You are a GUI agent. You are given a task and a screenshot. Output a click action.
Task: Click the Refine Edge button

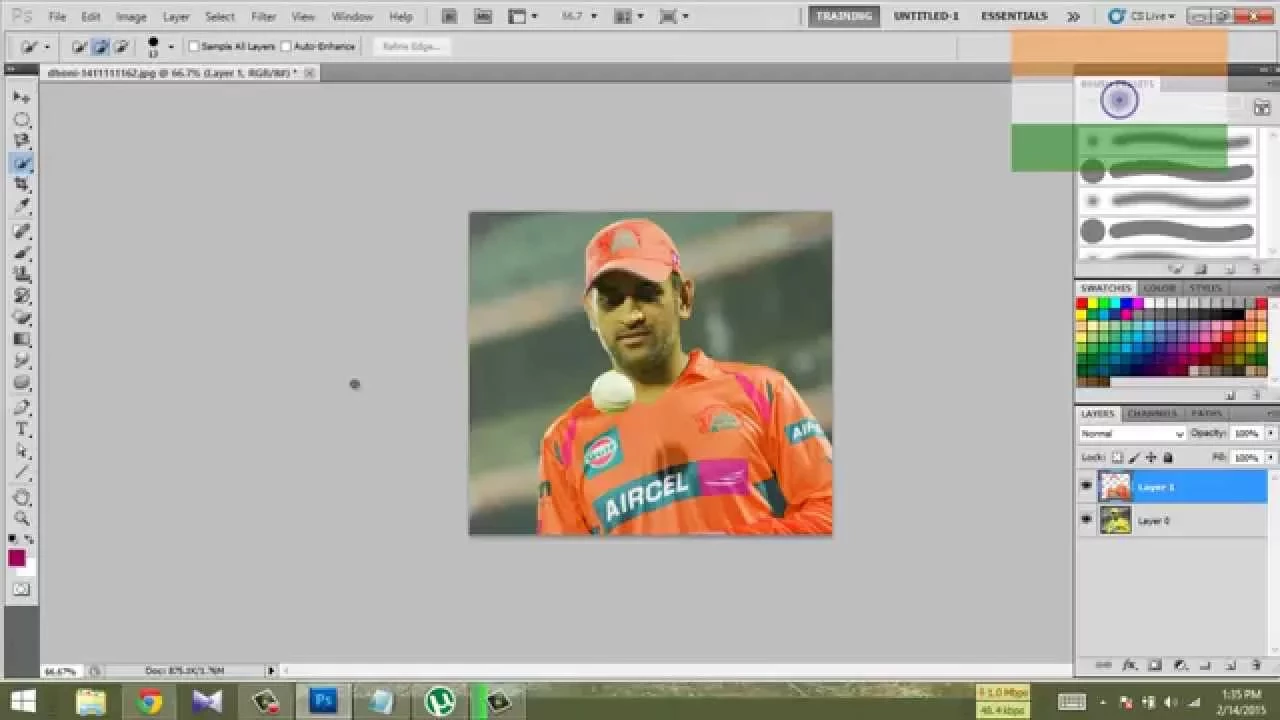(411, 46)
